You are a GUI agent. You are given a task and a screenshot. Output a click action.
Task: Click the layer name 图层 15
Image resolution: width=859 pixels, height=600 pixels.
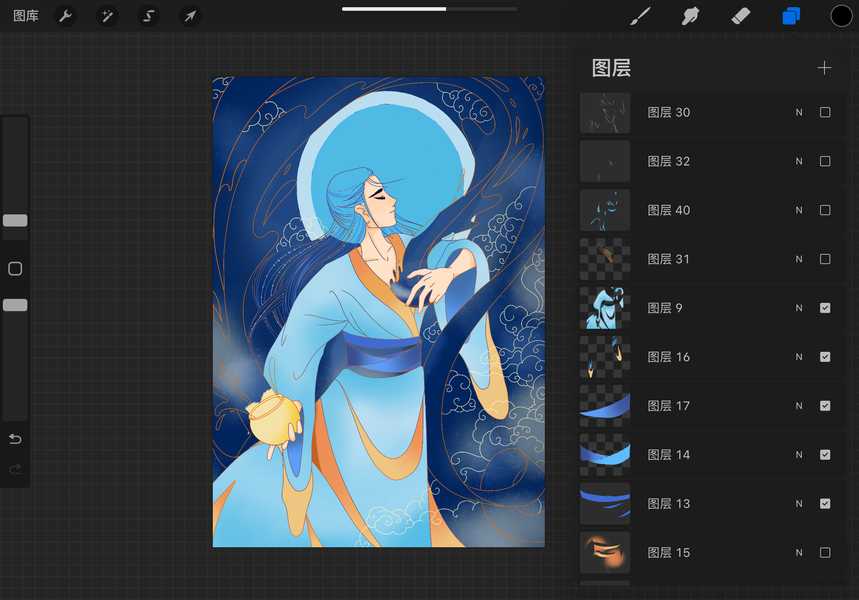[668, 552]
